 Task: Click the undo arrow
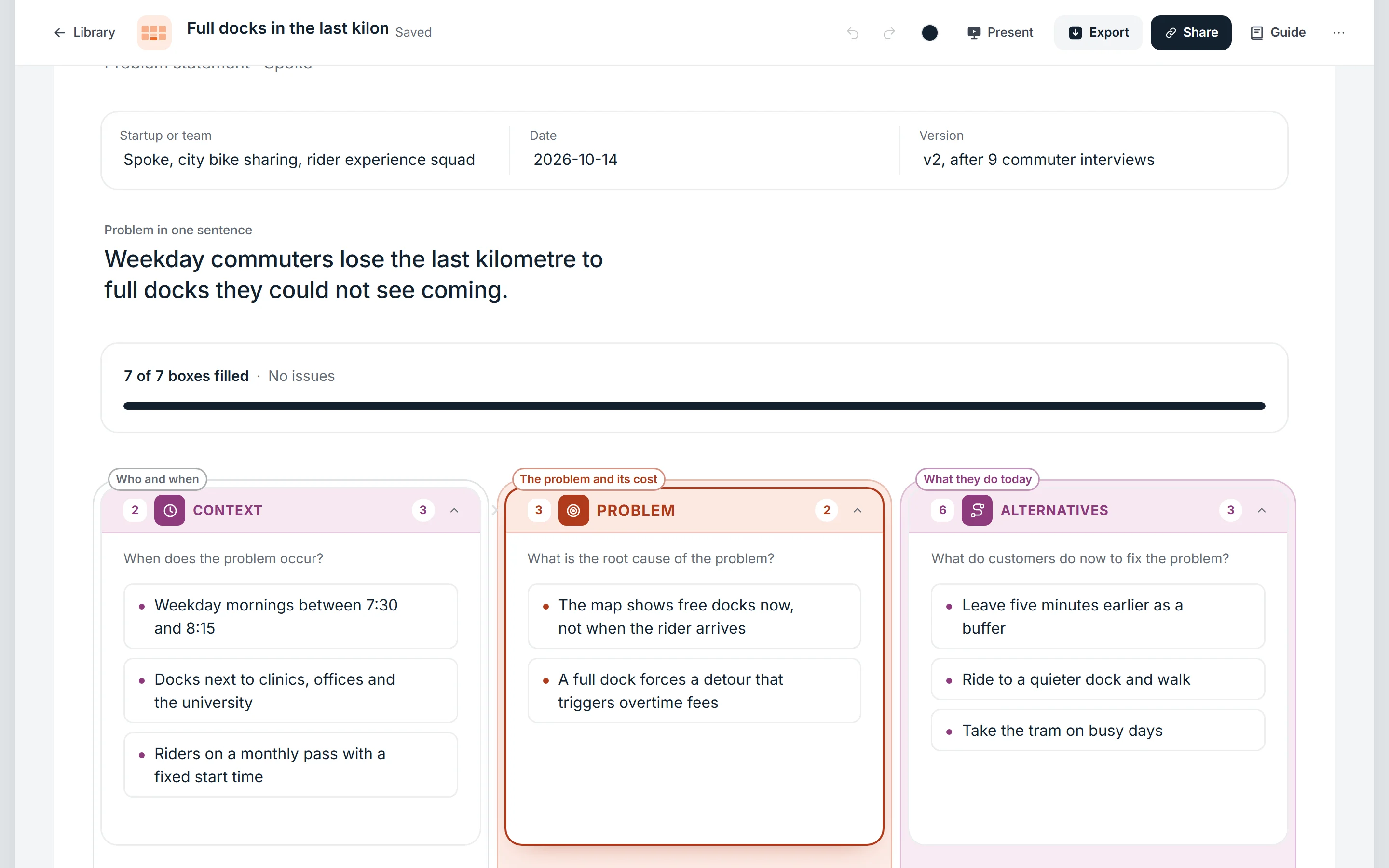[852, 33]
